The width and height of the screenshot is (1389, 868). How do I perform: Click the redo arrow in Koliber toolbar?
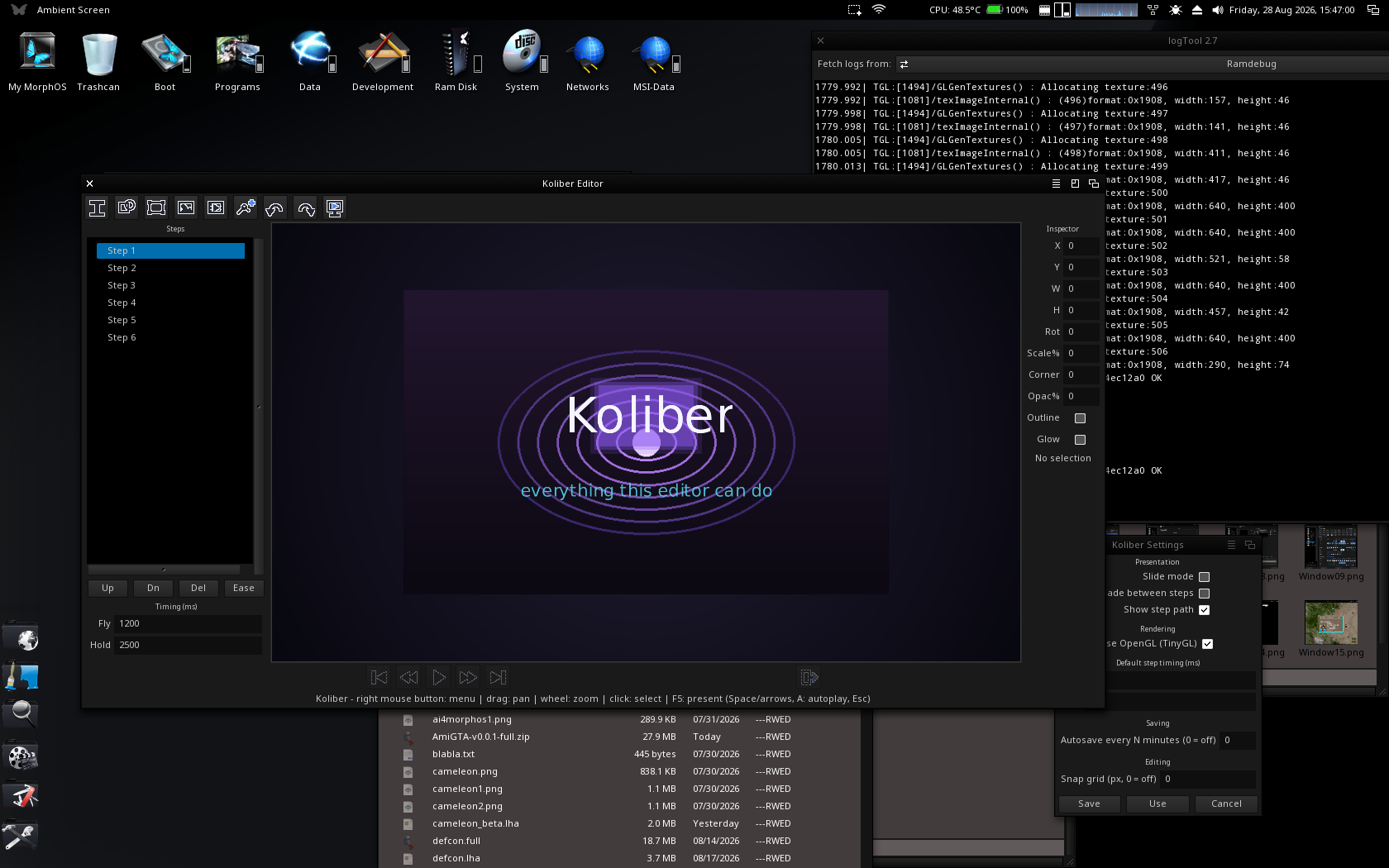click(x=305, y=208)
